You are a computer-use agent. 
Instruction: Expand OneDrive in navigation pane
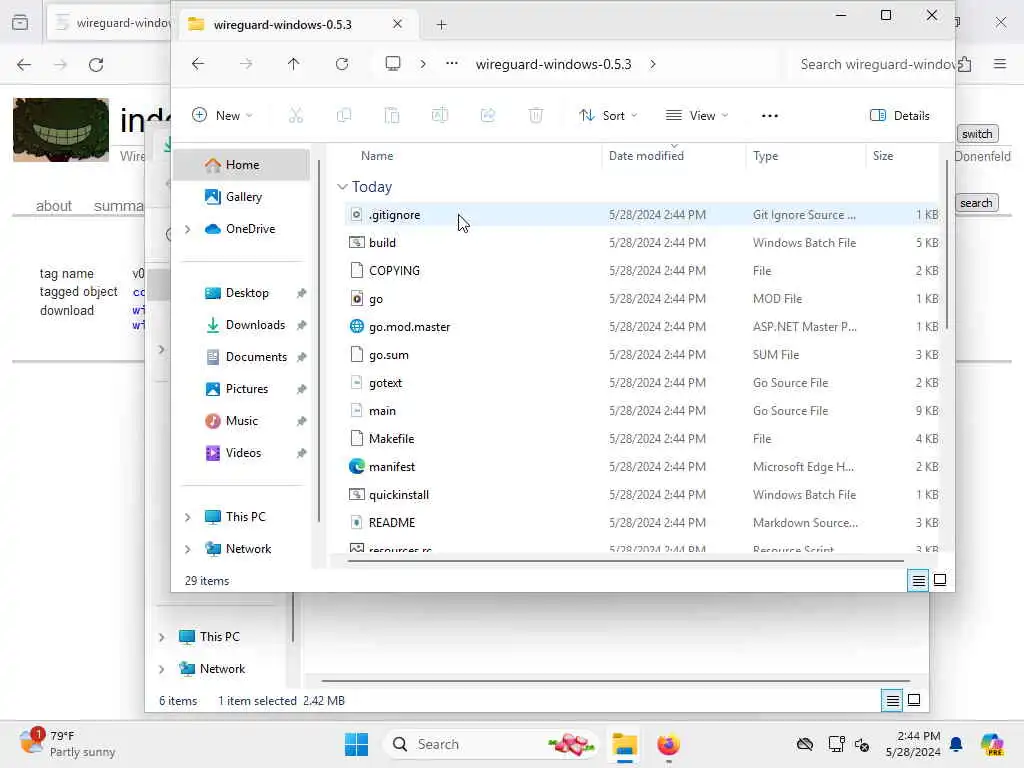coord(187,229)
